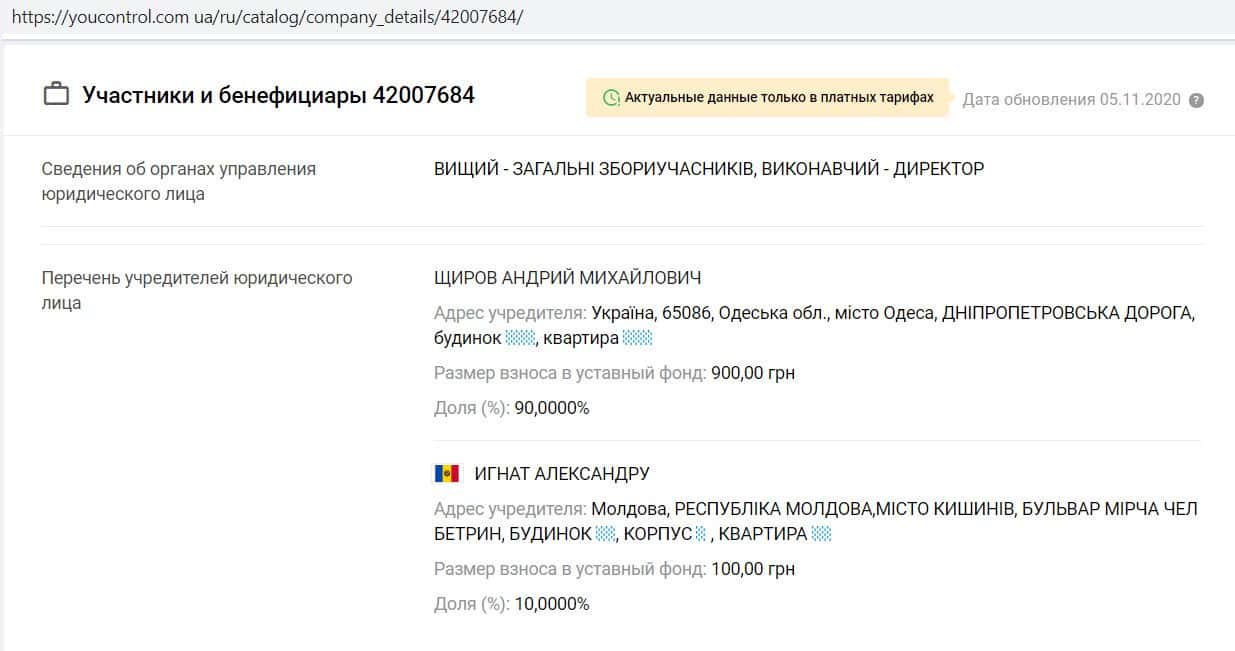Click the briefcase icon beside the heading

(56, 96)
